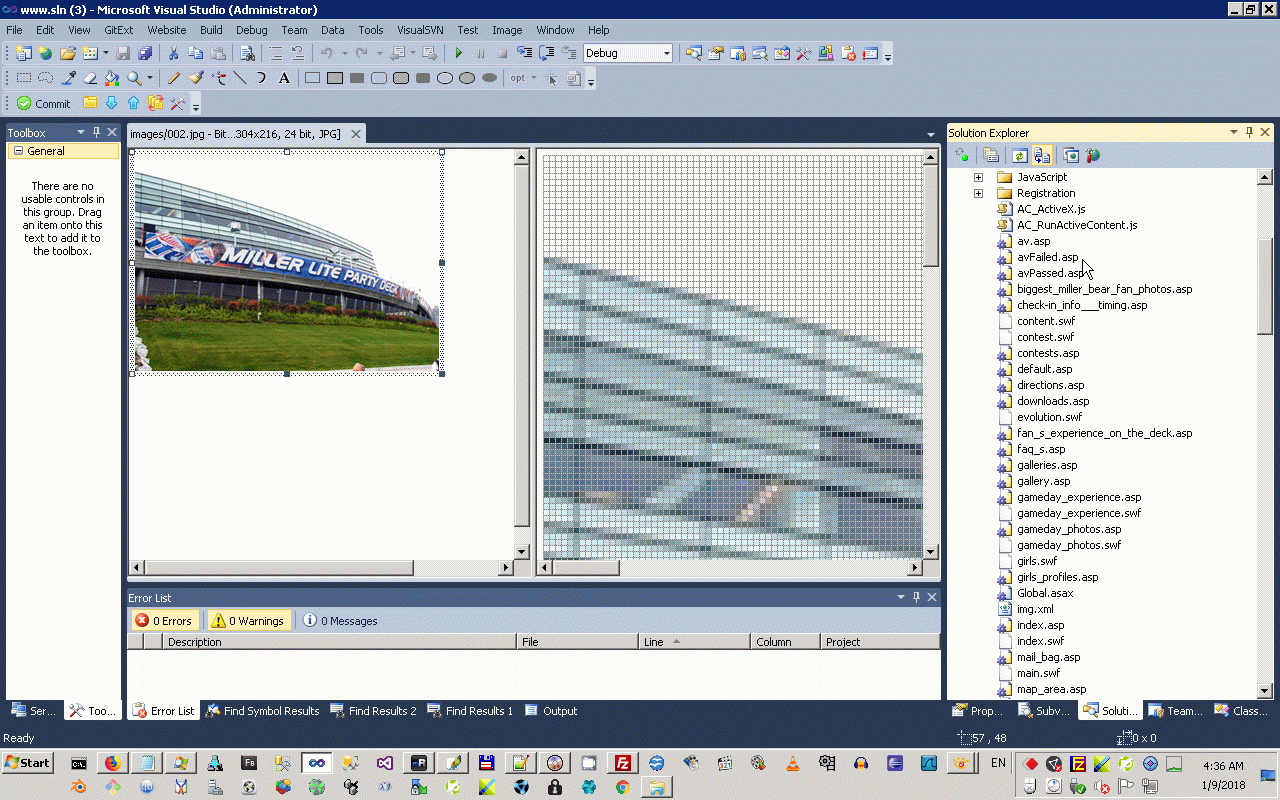This screenshot has height=800, width=1280.
Task: Toggle auto-hide pin on Error List
Action: point(916,597)
